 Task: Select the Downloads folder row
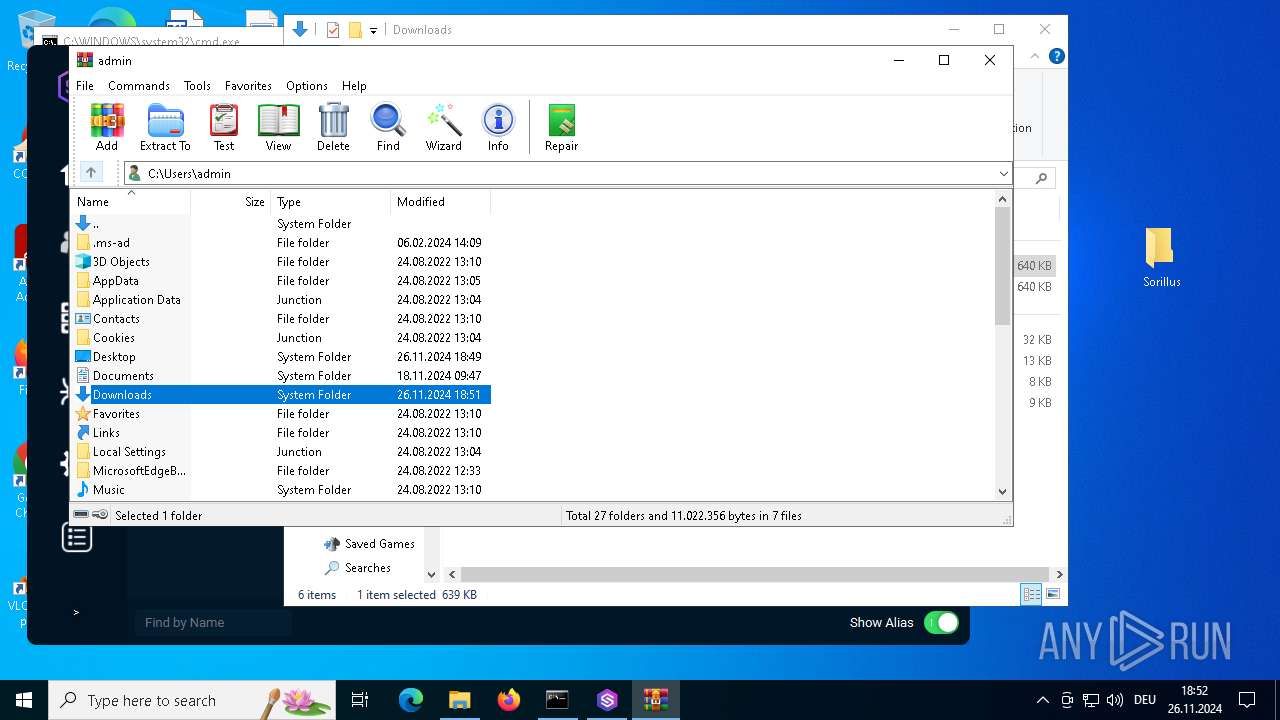point(281,395)
